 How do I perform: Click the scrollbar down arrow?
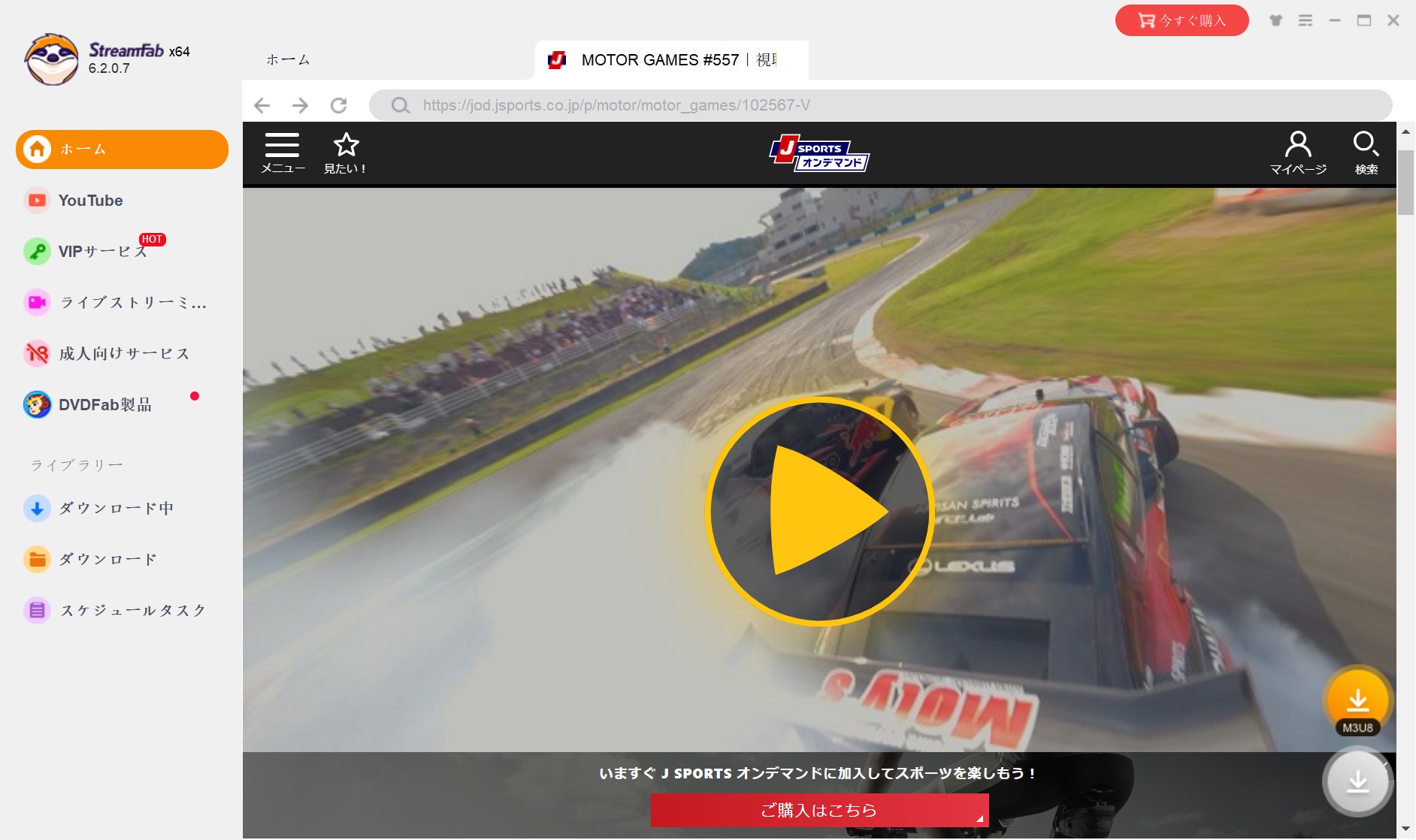[x=1405, y=829]
